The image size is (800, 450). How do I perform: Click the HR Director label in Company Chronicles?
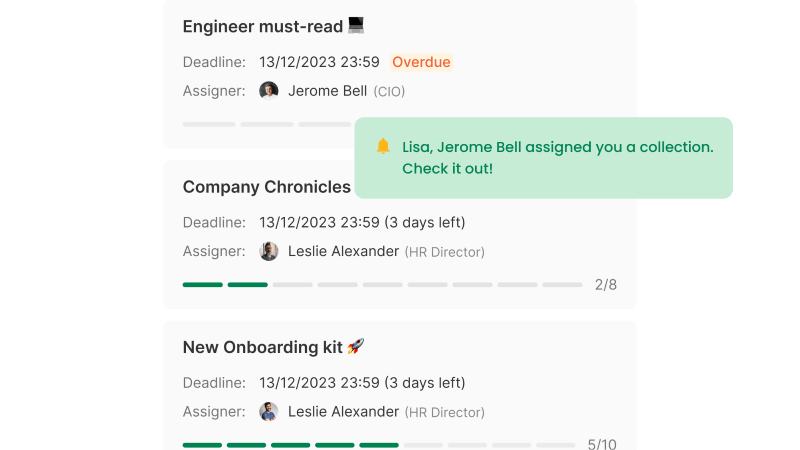[x=445, y=252]
